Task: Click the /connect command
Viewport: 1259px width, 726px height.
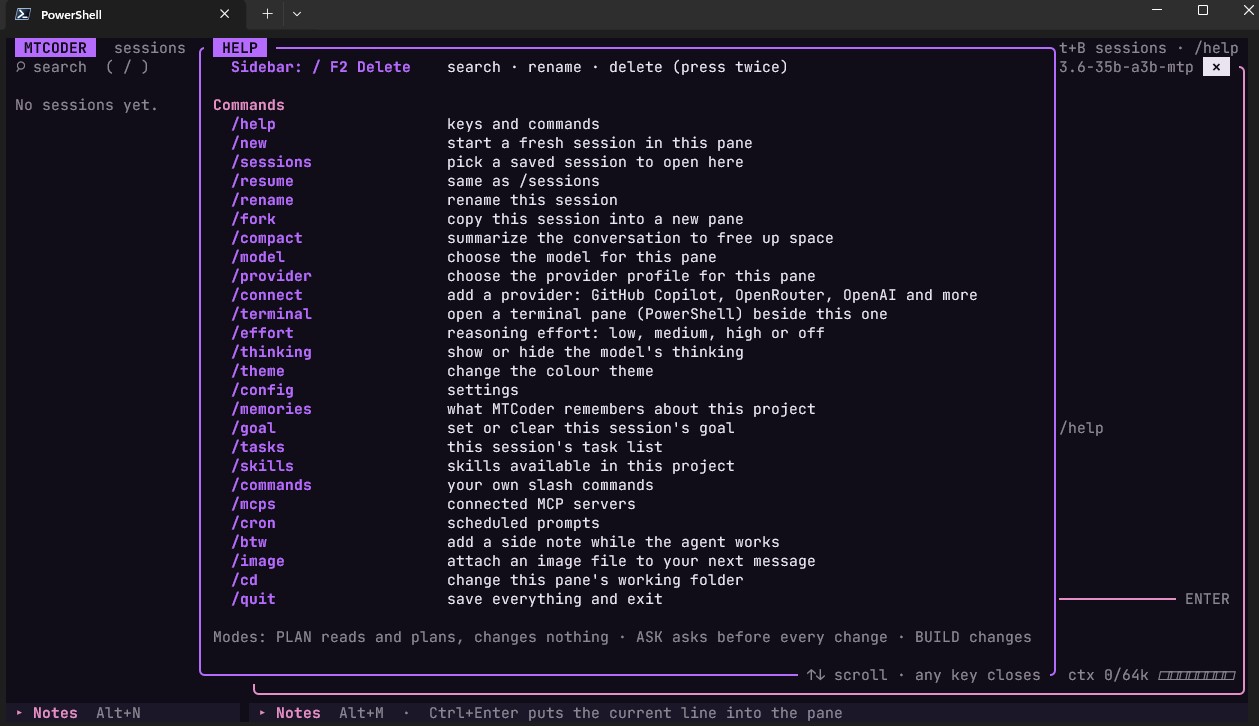Action: pyautogui.click(x=267, y=295)
